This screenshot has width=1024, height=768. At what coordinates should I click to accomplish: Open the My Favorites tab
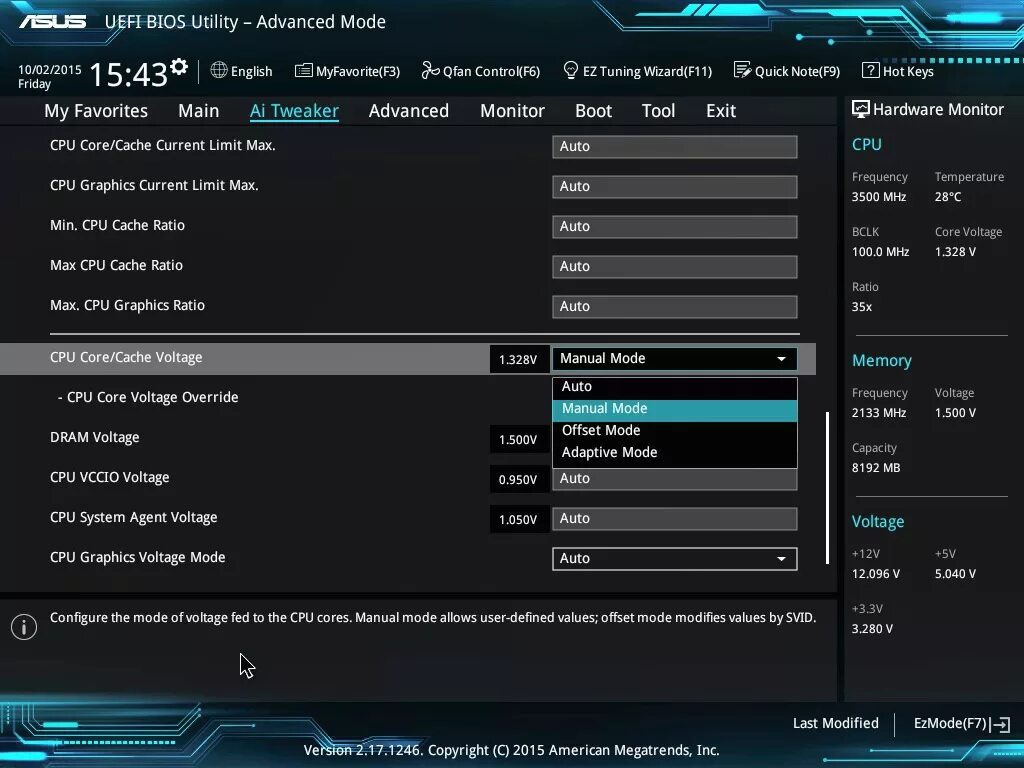[x=96, y=111]
